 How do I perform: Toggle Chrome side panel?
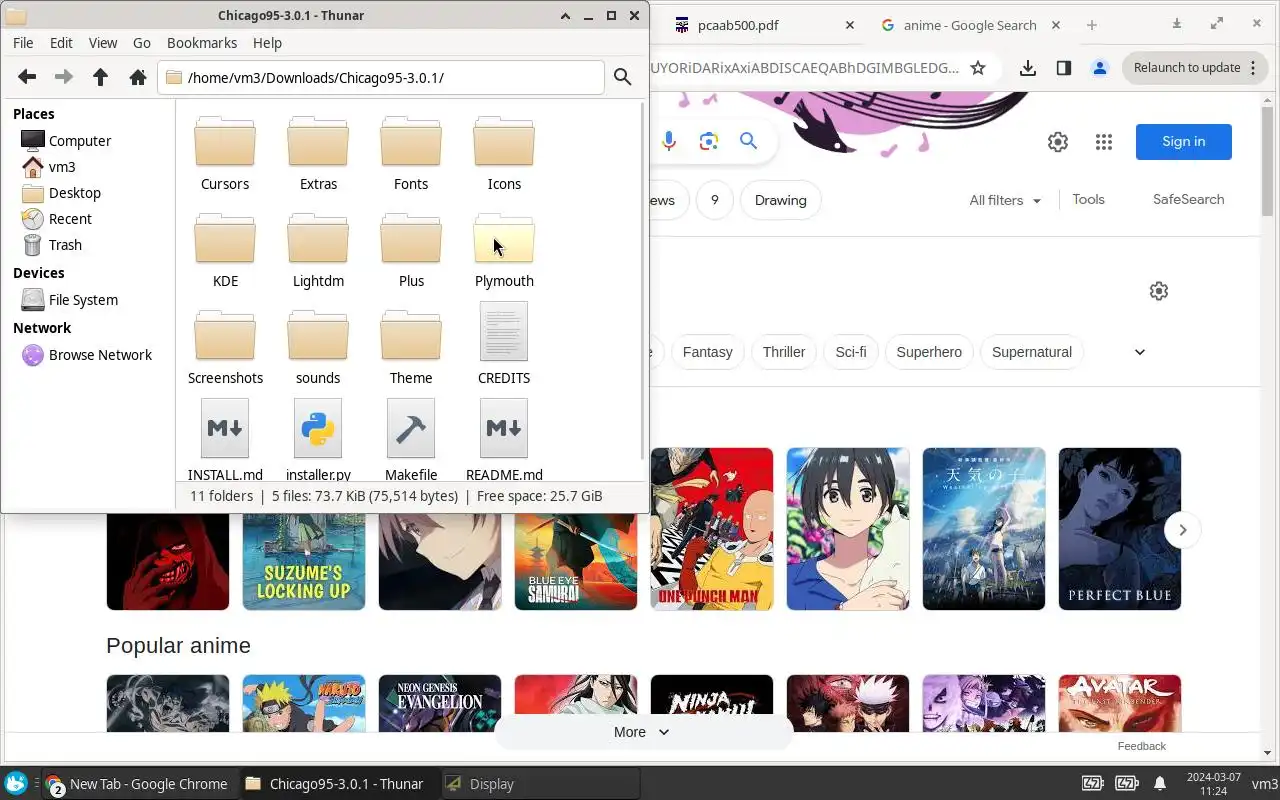coord(1064,68)
